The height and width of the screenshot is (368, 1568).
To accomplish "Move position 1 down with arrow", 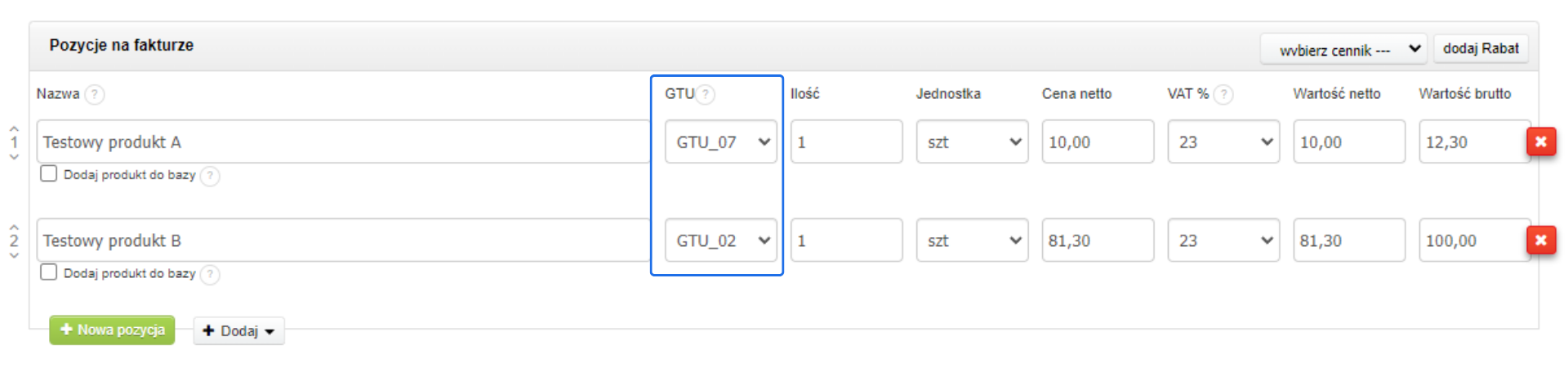I will (14, 157).
